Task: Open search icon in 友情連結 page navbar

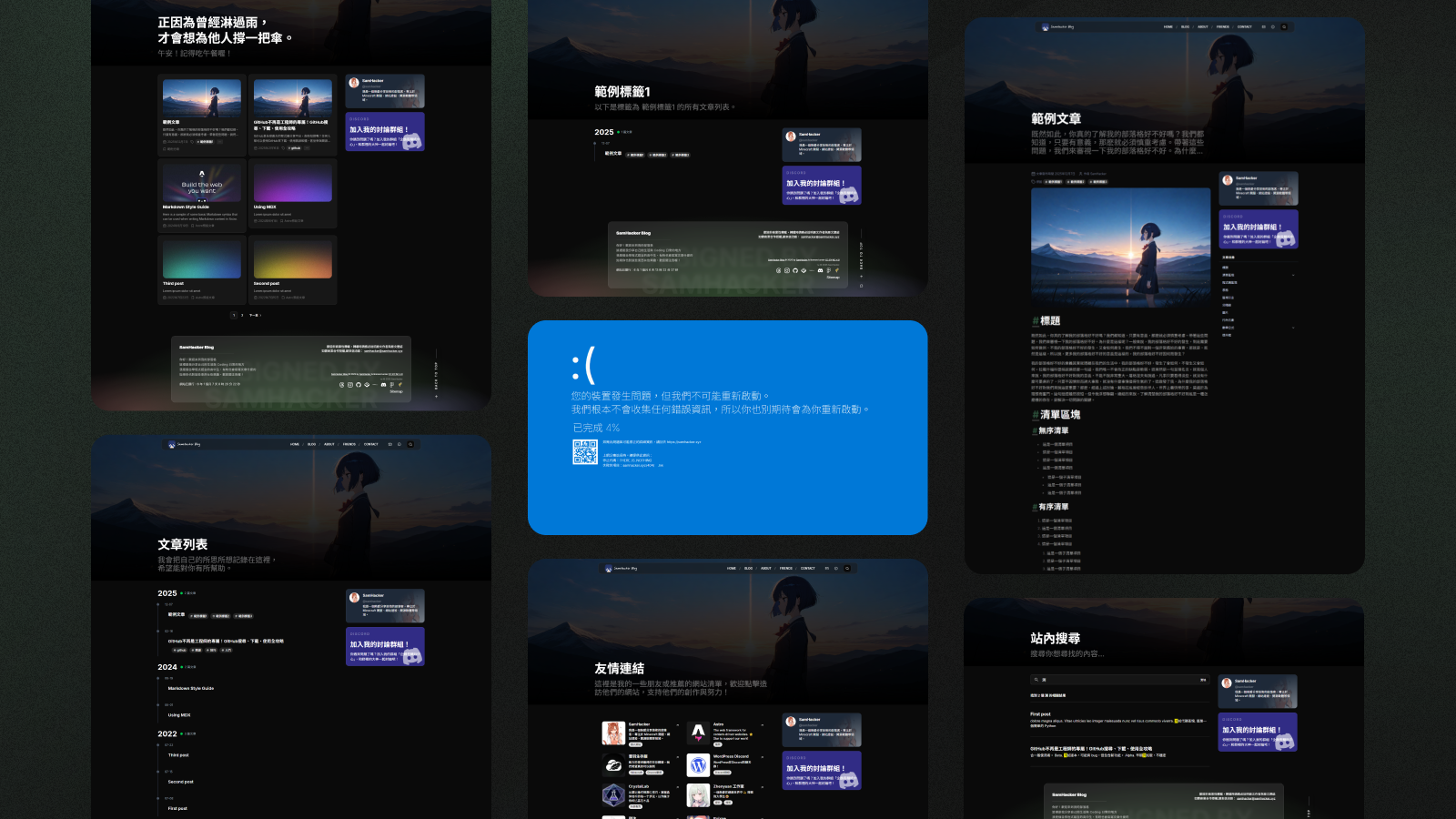Action: point(847,568)
